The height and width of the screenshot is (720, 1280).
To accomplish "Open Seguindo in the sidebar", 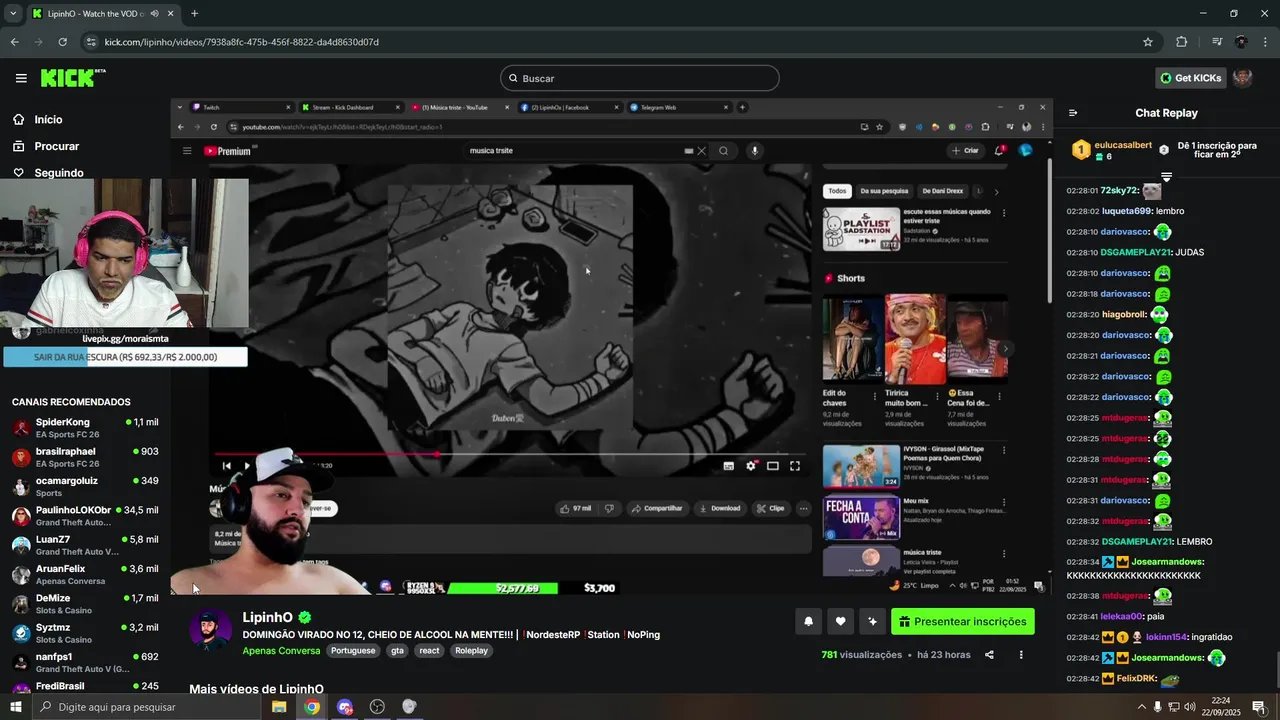I will pos(58,173).
